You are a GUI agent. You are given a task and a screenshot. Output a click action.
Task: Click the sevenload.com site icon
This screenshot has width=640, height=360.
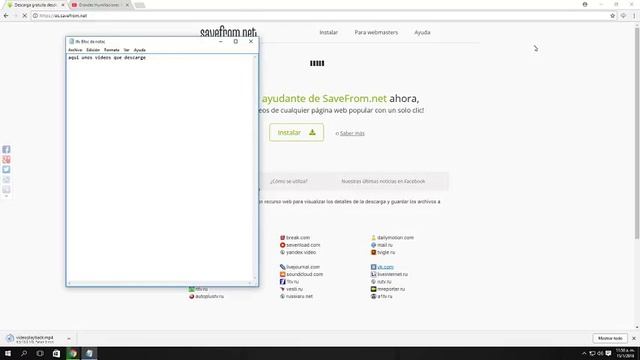[282, 245]
